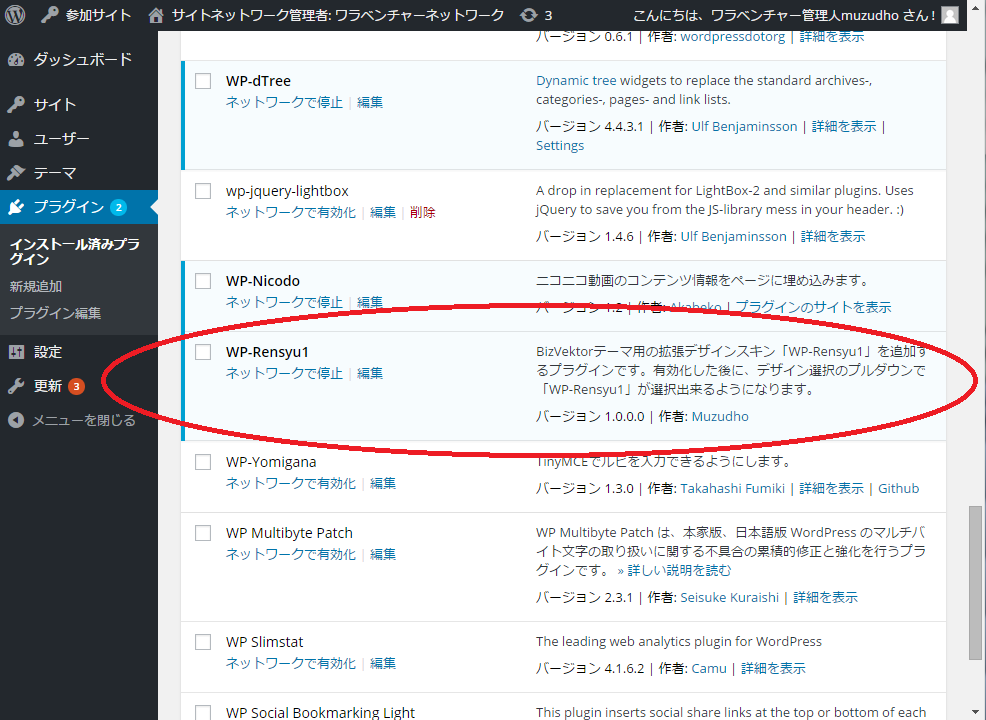Tick the WP-Rensyu1 checkbox
This screenshot has width=986, height=720.
click(x=202, y=352)
